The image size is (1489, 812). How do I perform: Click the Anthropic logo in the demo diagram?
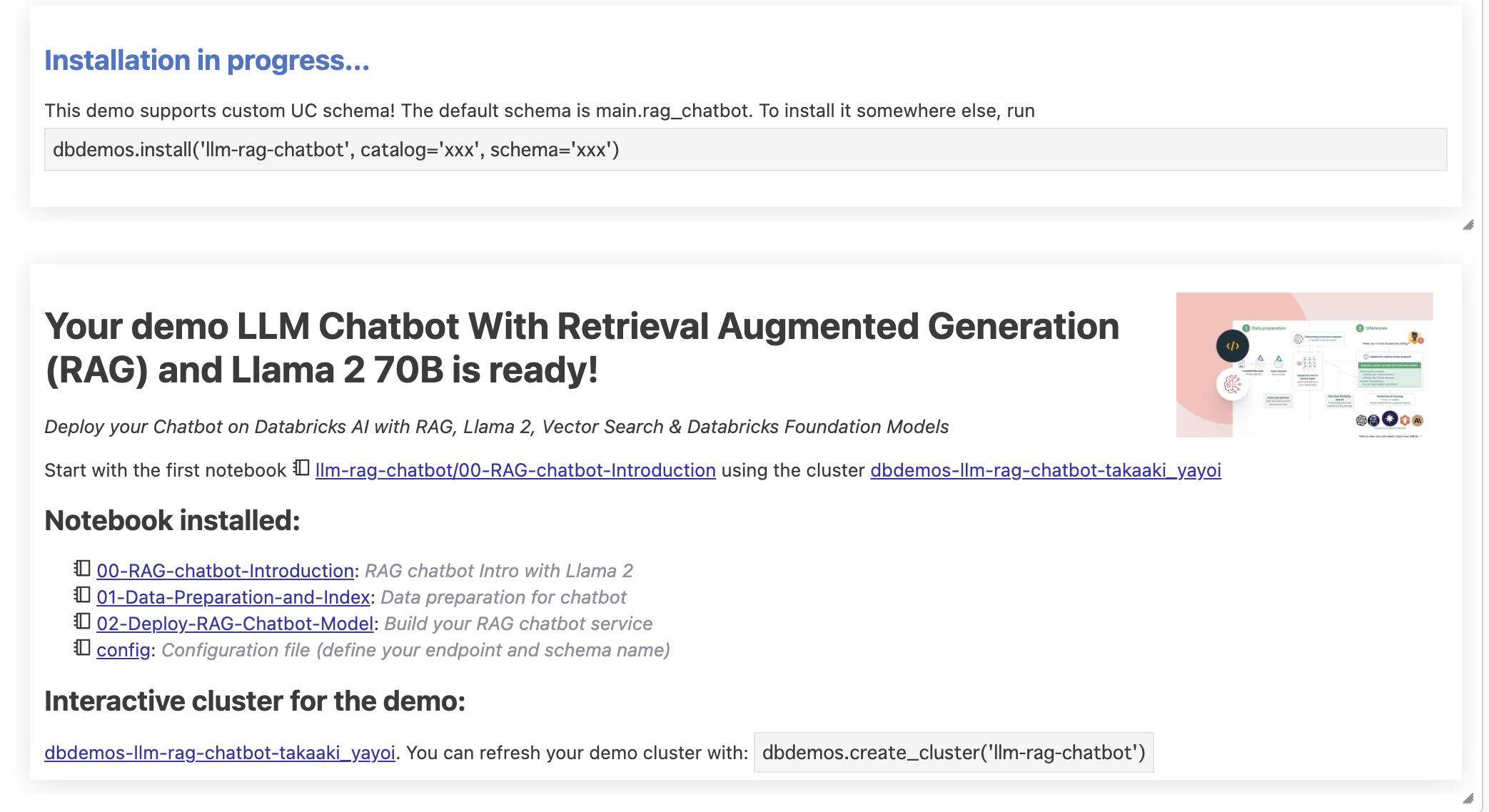coord(1416,421)
